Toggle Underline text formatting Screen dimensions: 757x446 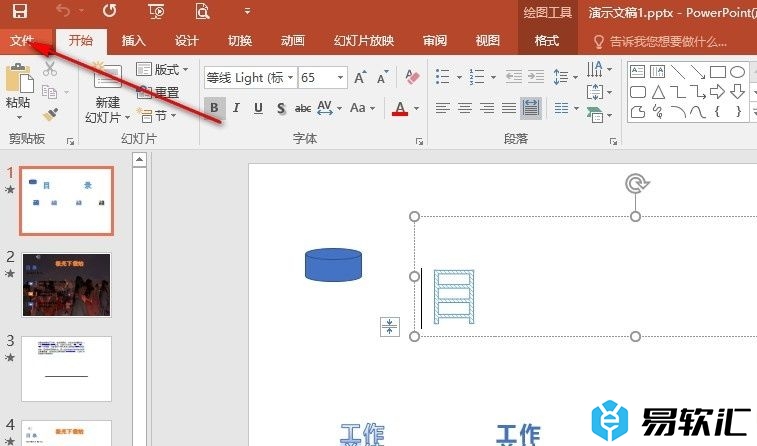[258, 108]
